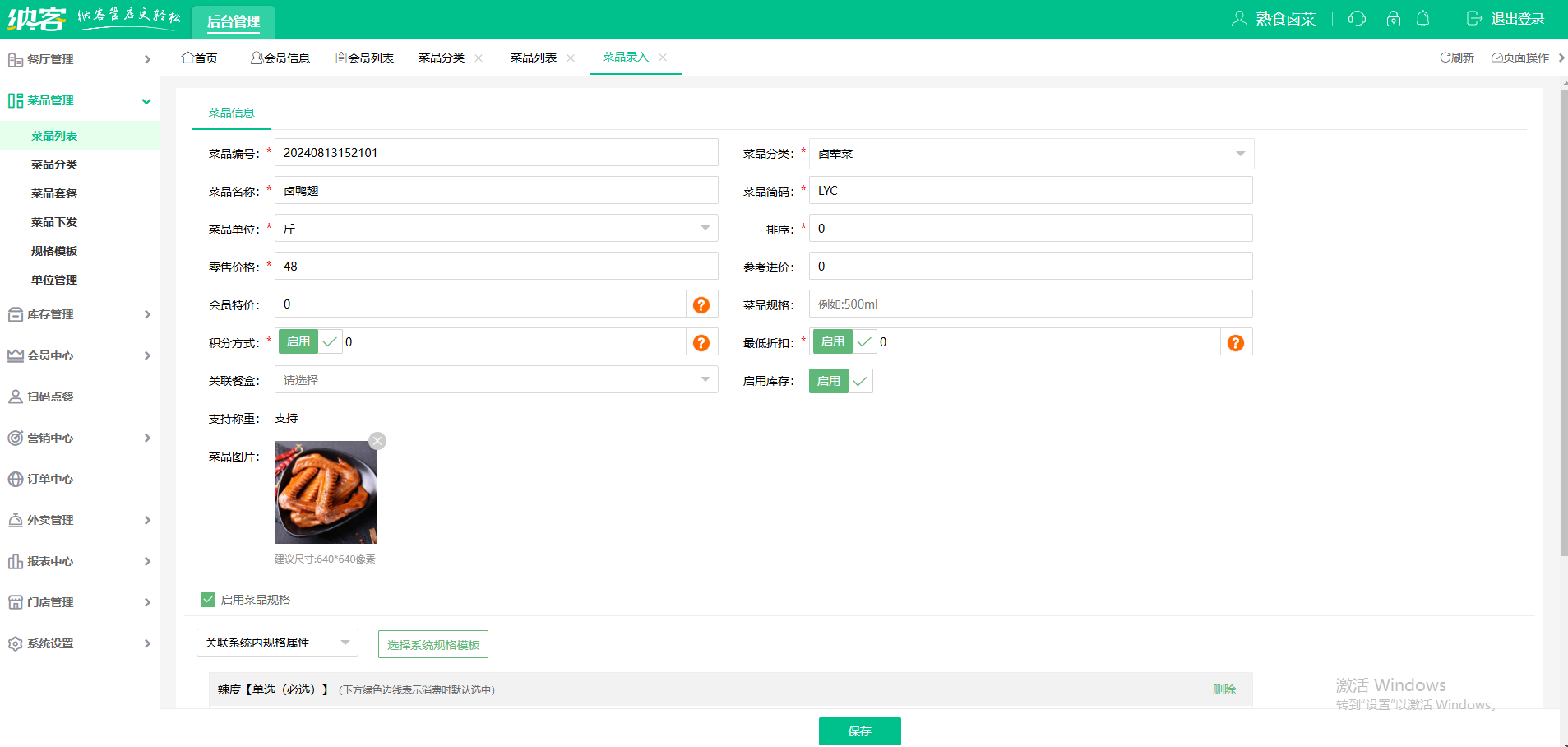Click the 菜品简码 input field
The width and height of the screenshot is (1568, 747).
point(1030,190)
